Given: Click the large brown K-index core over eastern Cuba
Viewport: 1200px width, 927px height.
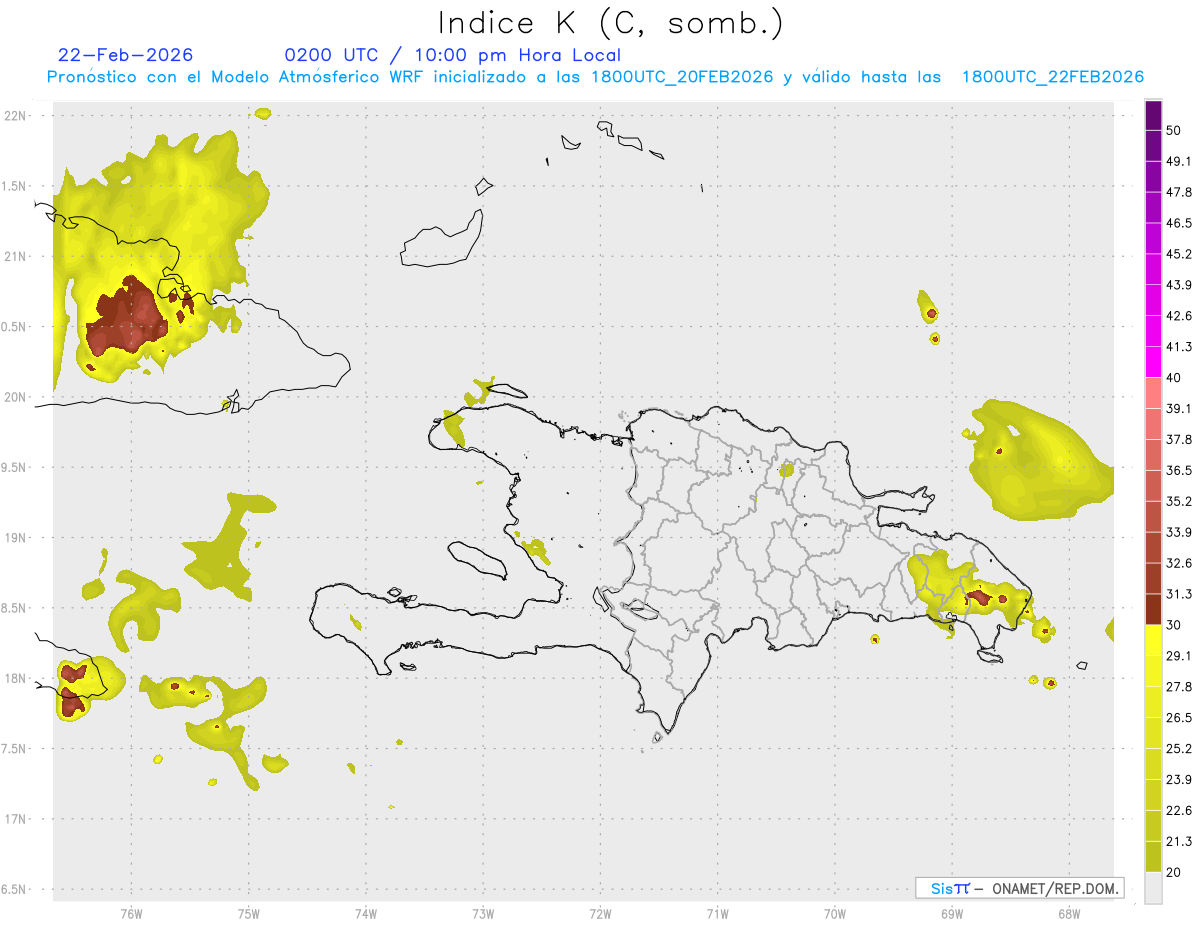Looking at the screenshot, I should tap(125, 318).
